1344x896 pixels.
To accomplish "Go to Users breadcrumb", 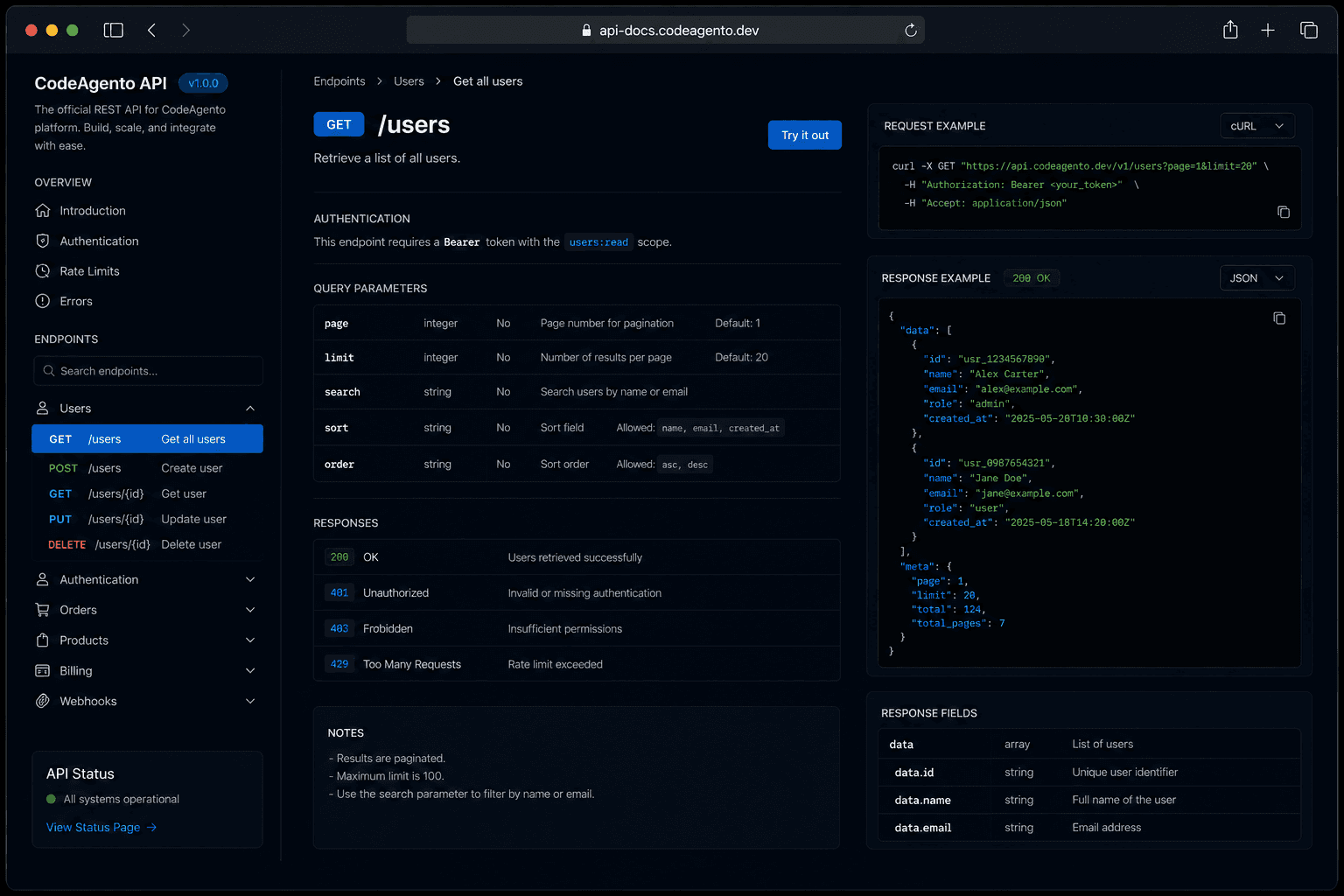I will 409,81.
